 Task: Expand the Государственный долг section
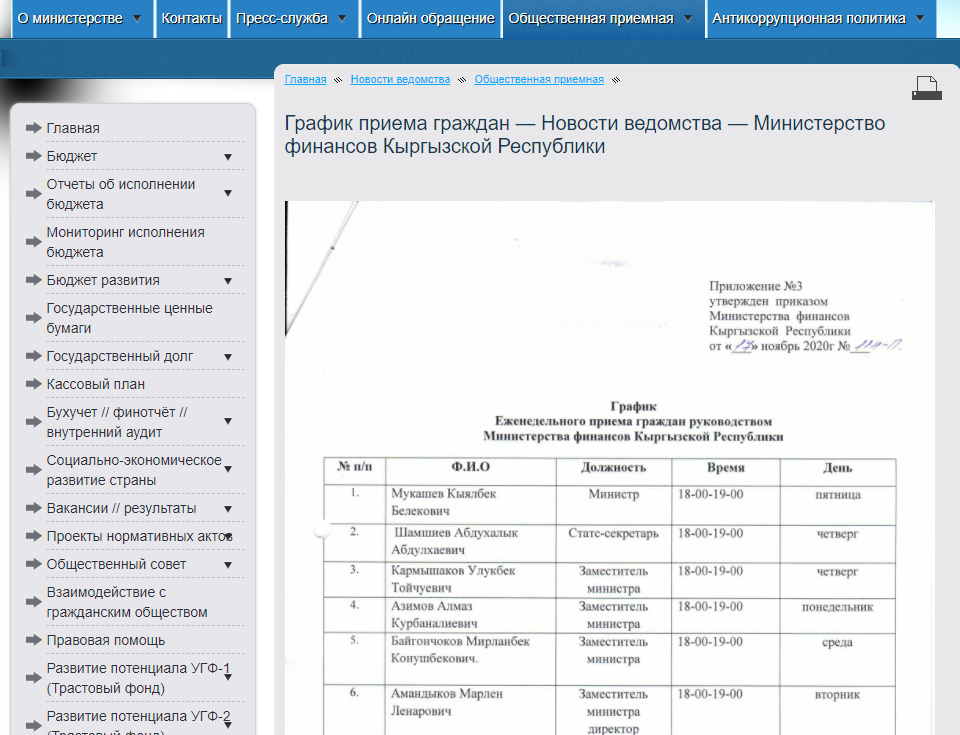[228, 356]
